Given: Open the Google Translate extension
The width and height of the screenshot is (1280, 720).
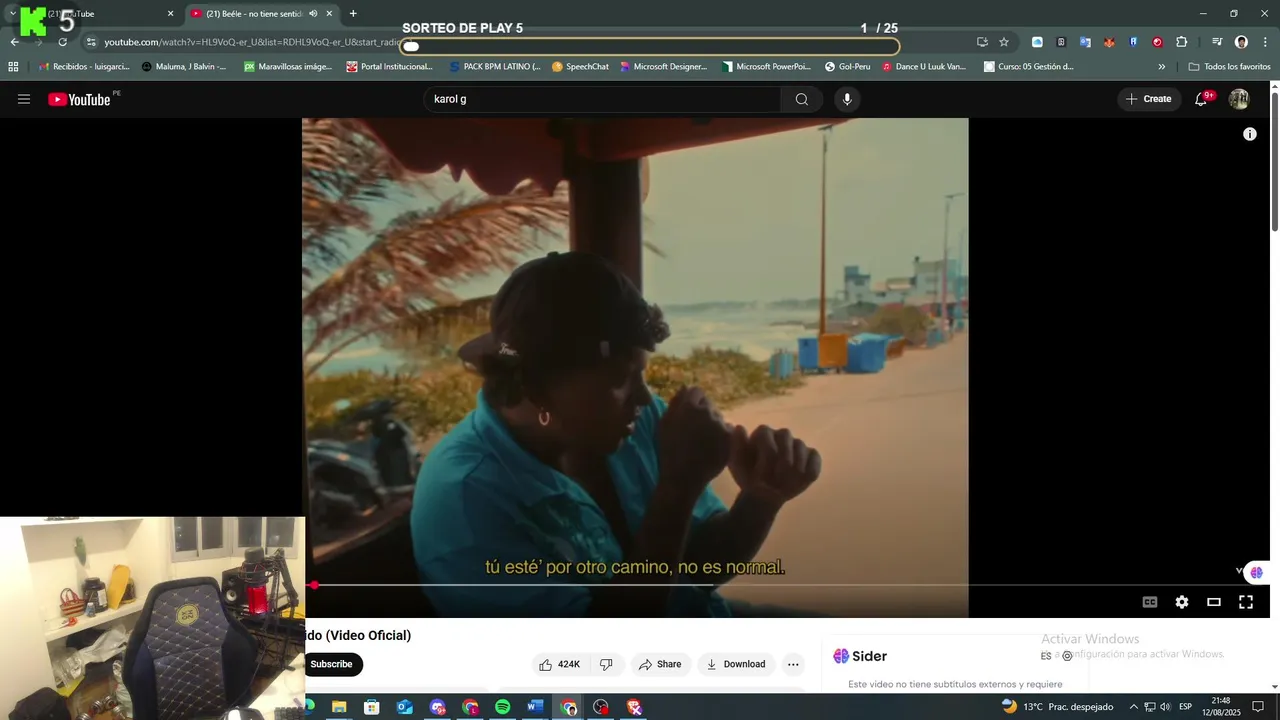Looking at the screenshot, I should 1085,42.
